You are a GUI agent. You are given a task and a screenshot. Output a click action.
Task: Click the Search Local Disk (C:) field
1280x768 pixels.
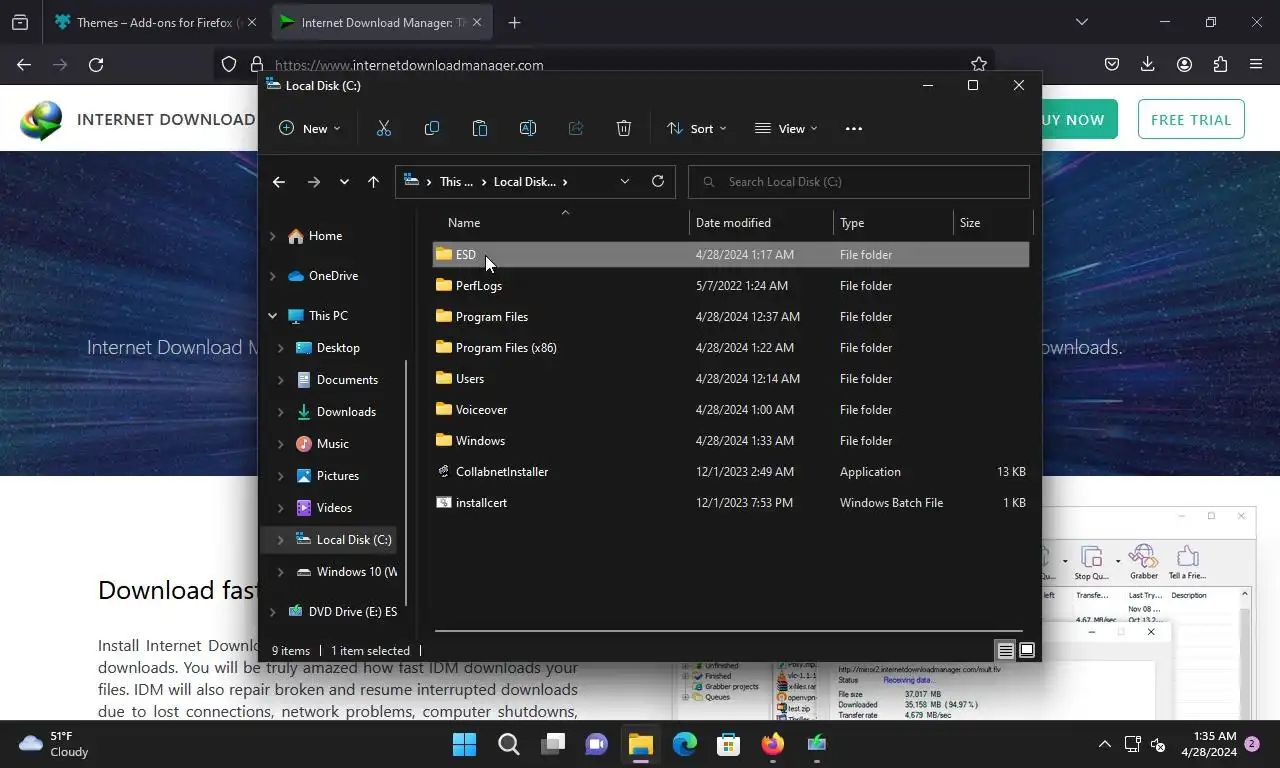pos(859,182)
